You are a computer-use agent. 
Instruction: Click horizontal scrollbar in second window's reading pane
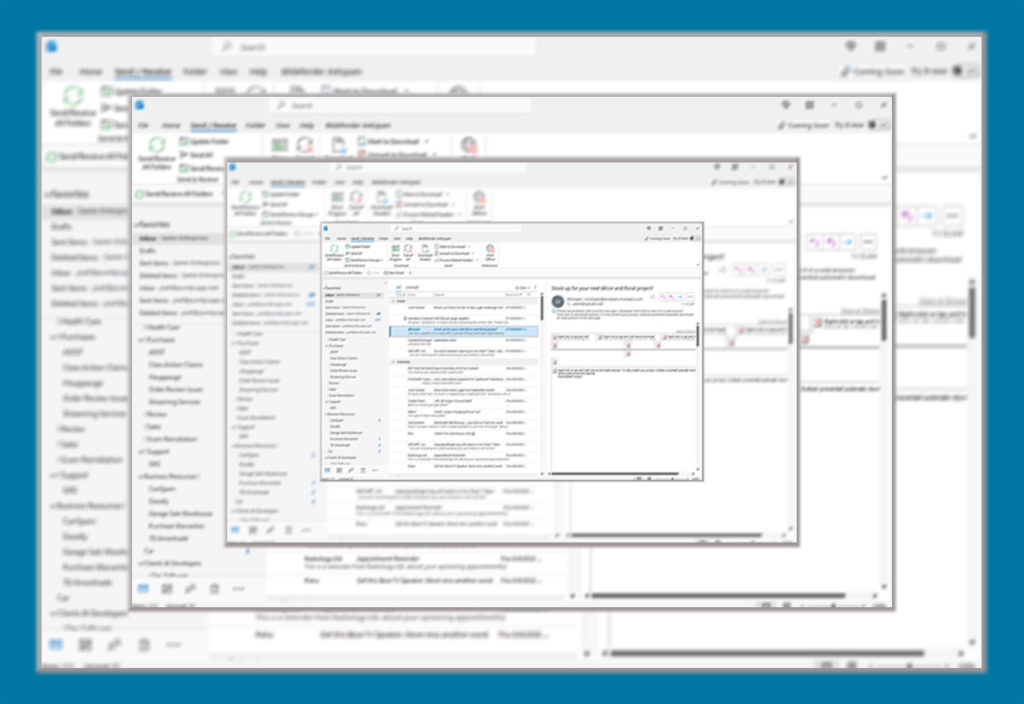tap(718, 596)
